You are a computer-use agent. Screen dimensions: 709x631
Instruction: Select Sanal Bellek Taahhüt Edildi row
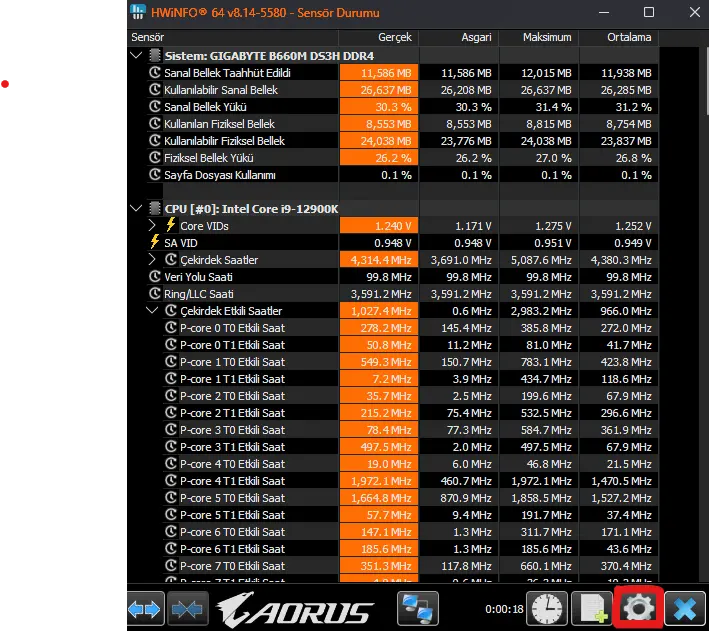coord(402,73)
